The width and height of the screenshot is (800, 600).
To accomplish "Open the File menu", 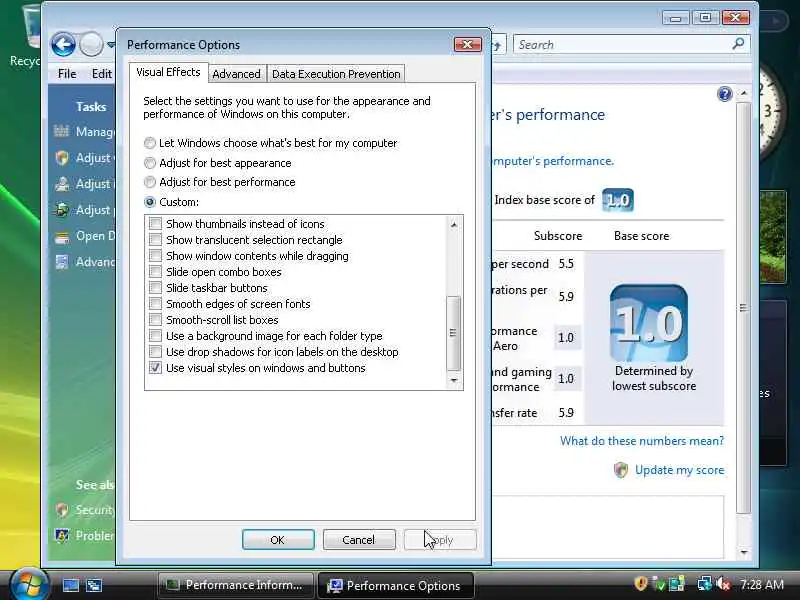I will [67, 73].
